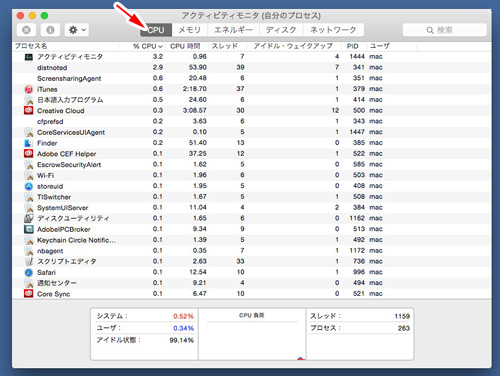Click the アイドル状態 value 99.14%
This screenshot has height=376, width=500.
pos(182,340)
